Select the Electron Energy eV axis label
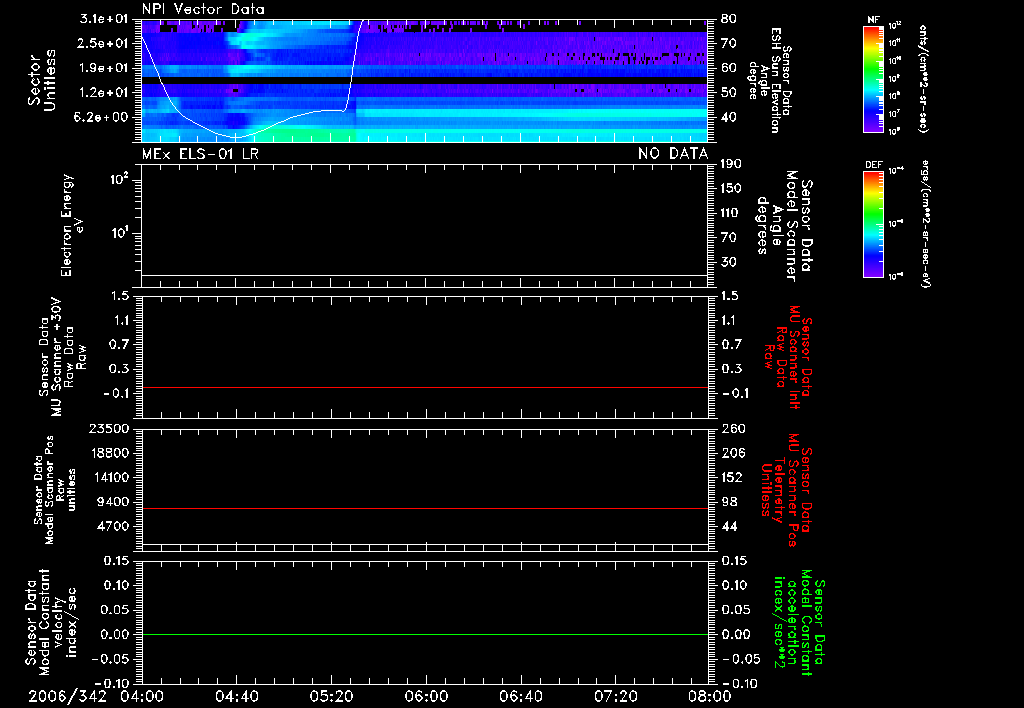Viewport: 1024px width, 708px height. coord(74,225)
